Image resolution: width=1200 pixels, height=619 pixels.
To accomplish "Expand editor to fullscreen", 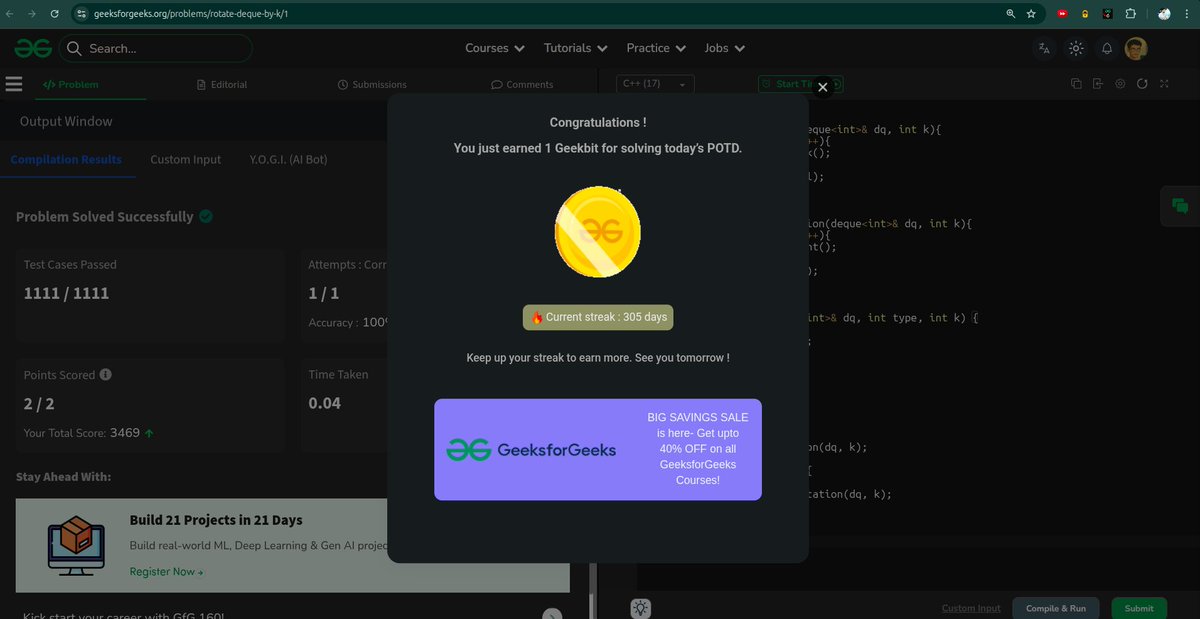I will click(1164, 84).
